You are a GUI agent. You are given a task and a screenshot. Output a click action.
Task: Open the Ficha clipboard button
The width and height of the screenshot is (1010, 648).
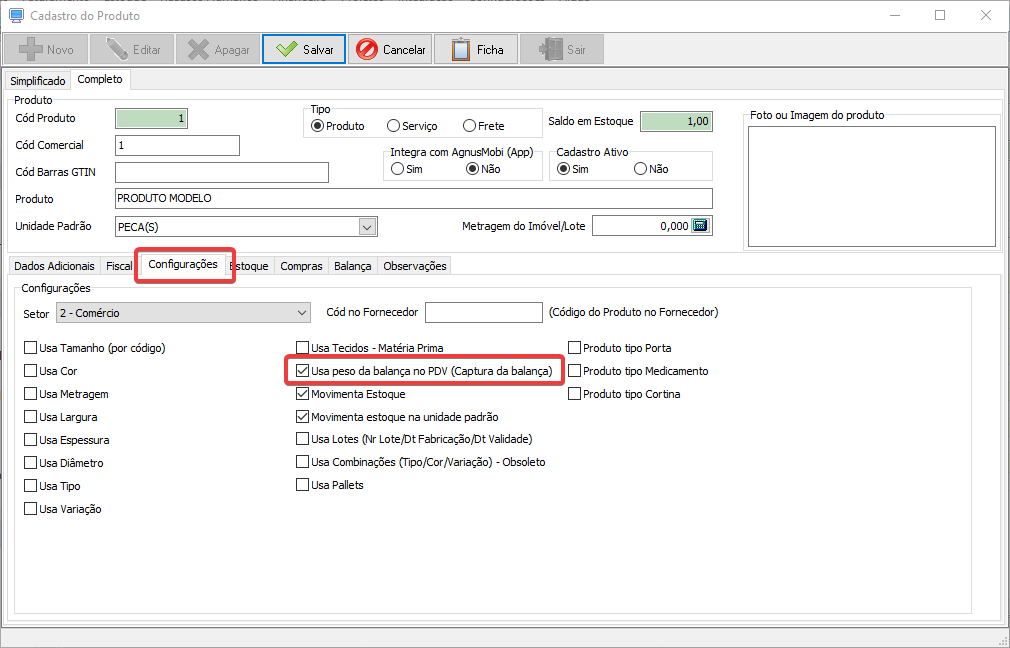click(x=476, y=50)
